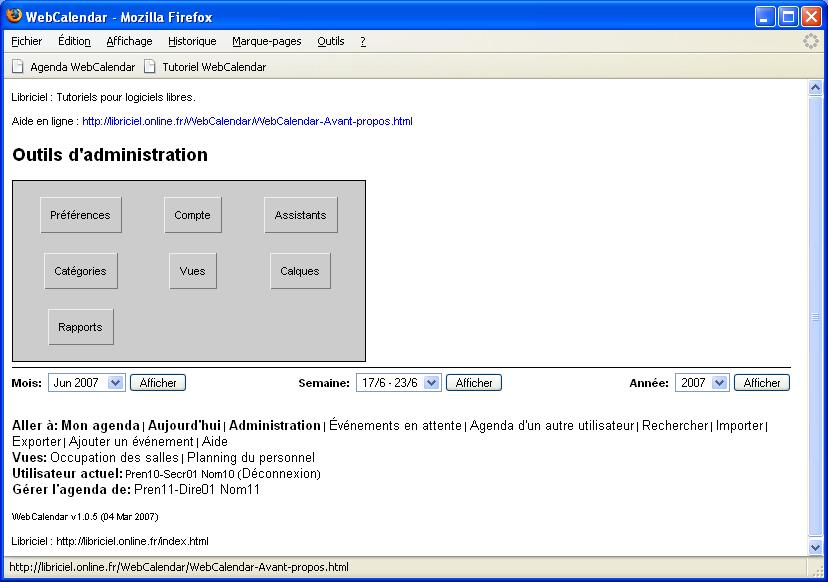The image size is (828, 582).
Task: Click the Calques button
Action: (x=300, y=271)
